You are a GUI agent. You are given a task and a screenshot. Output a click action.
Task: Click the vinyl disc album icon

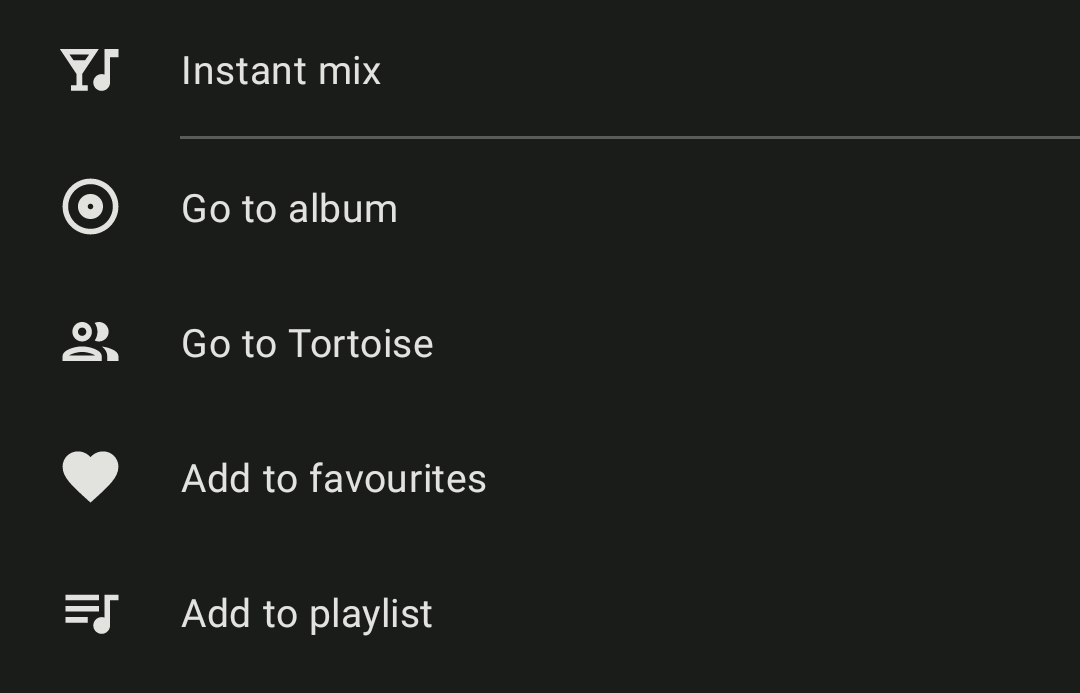90,207
